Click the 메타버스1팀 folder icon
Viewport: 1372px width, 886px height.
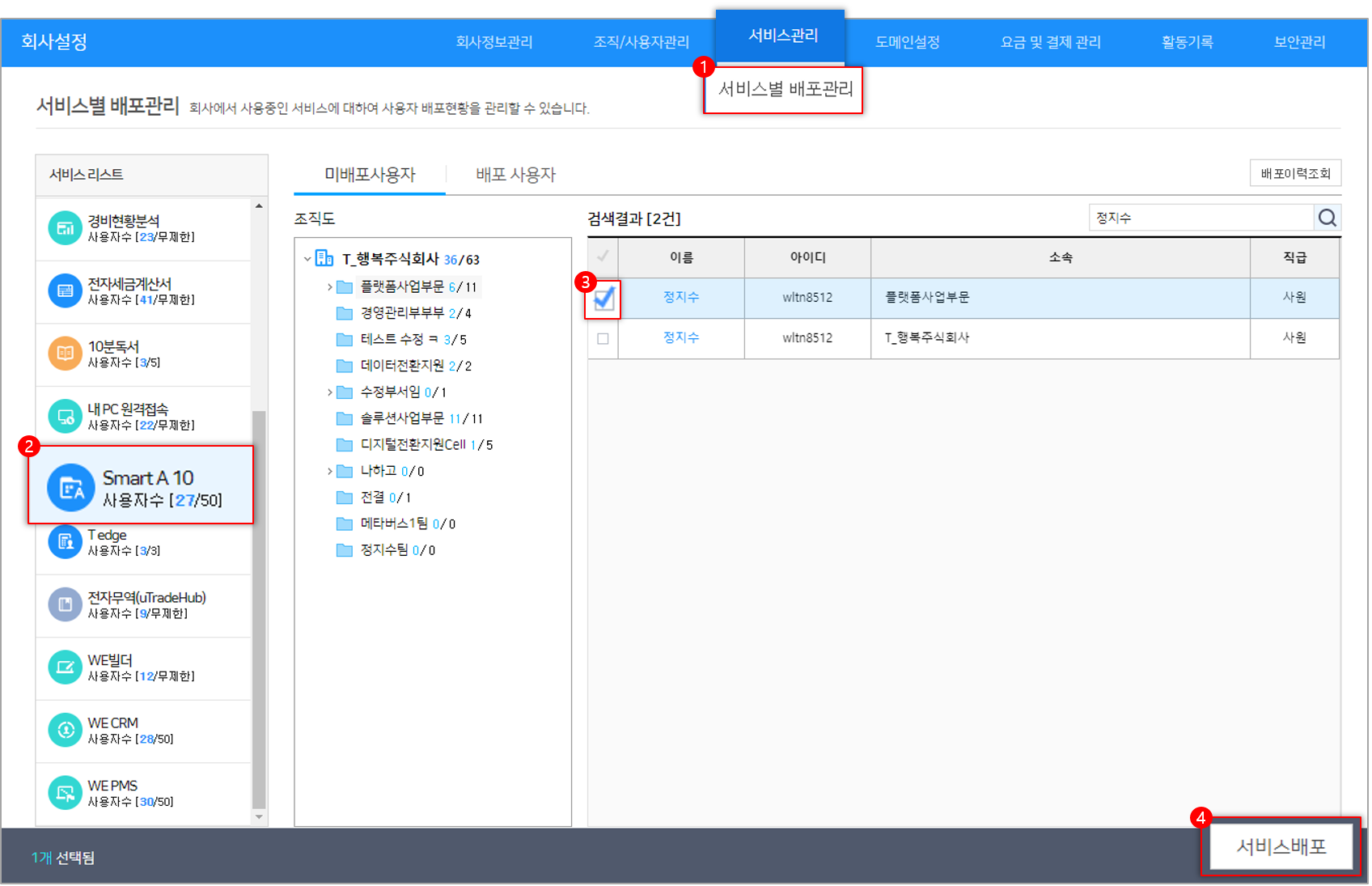345,524
